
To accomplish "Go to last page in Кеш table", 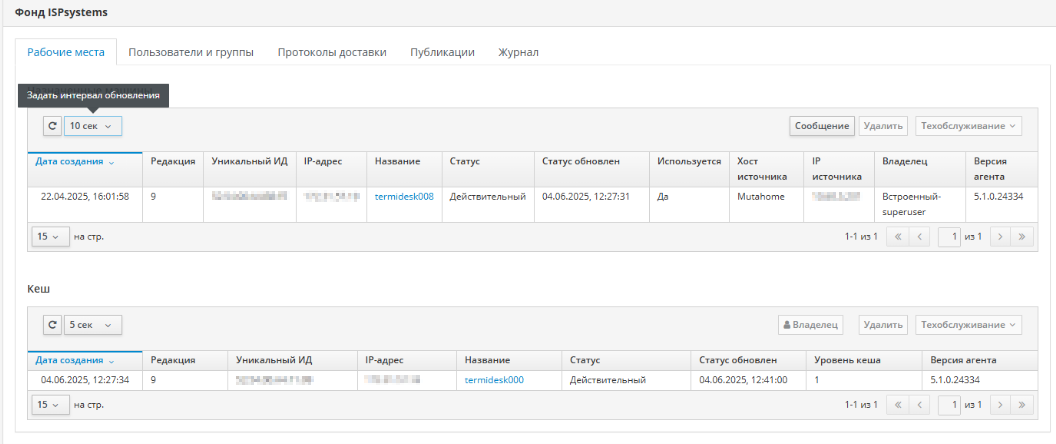I will 1021,405.
